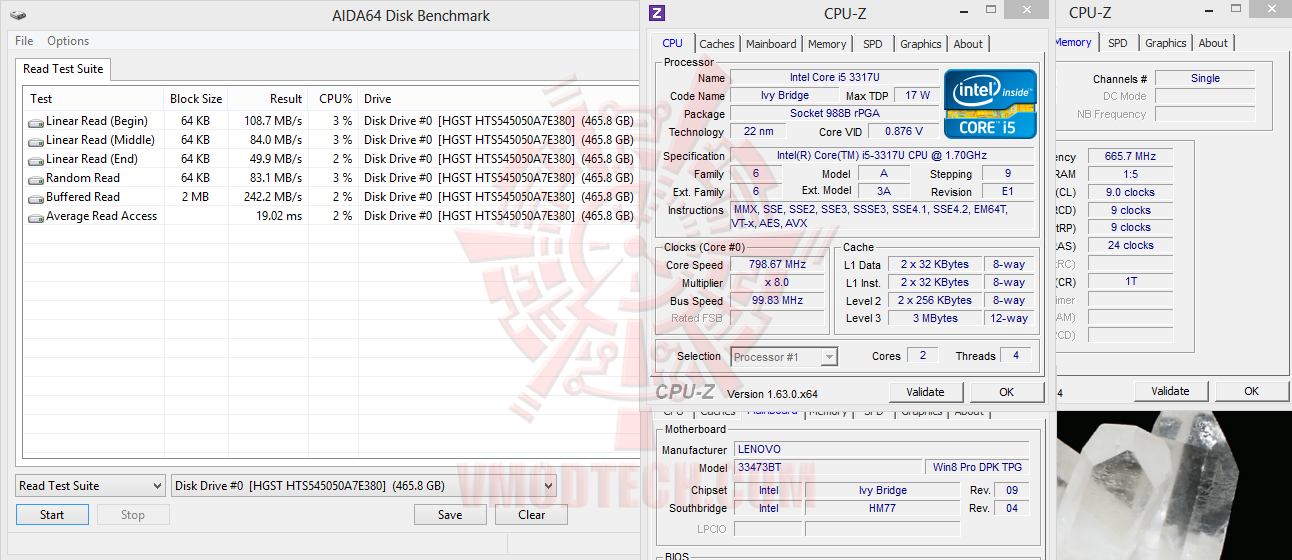1292x560 pixels.
Task: Open the Mainboard tab in front CPU-Z window
Action: 771,44
